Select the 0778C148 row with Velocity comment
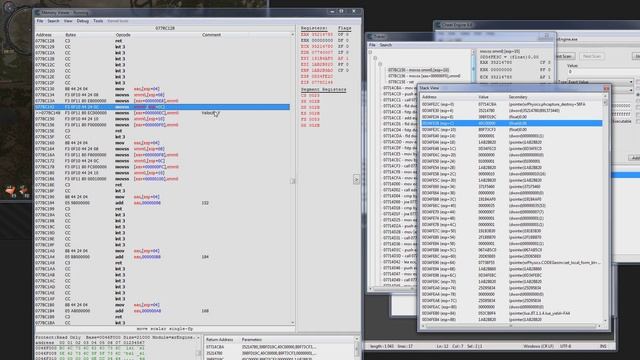 (x=162, y=113)
